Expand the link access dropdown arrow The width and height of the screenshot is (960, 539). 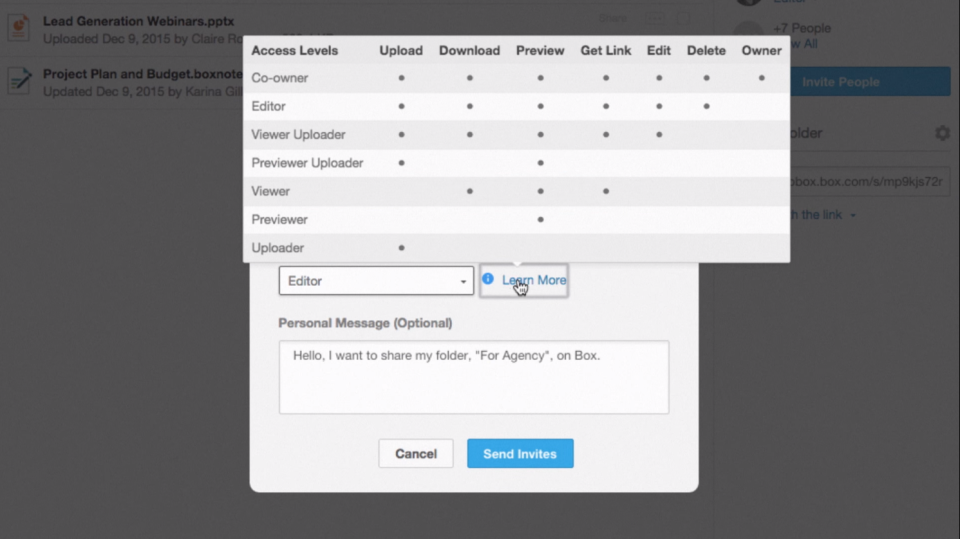pyautogui.click(x=853, y=215)
